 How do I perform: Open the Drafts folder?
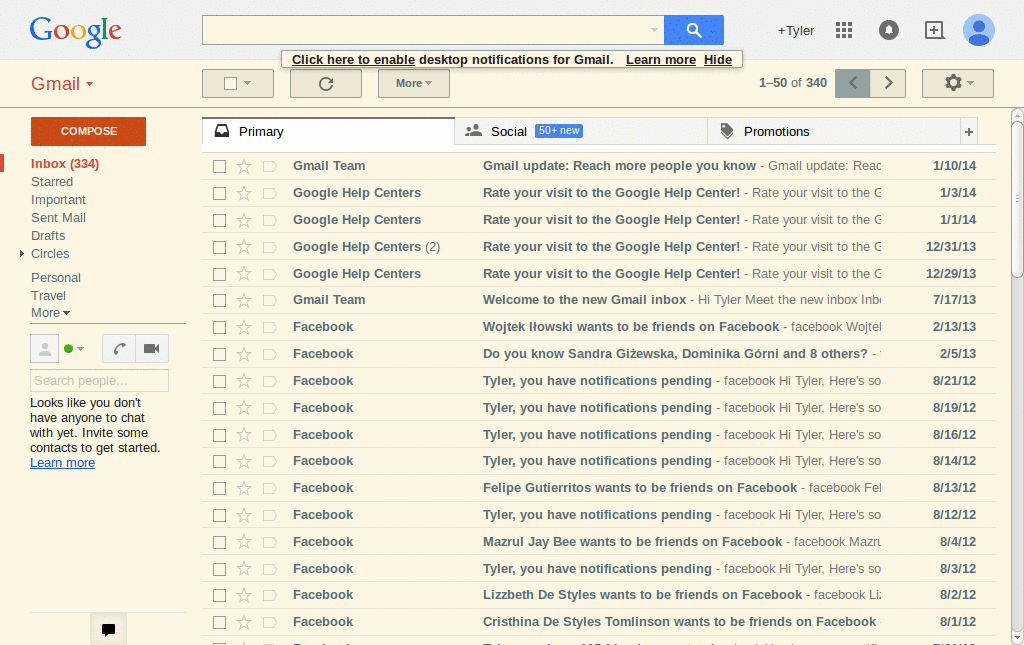coord(48,236)
